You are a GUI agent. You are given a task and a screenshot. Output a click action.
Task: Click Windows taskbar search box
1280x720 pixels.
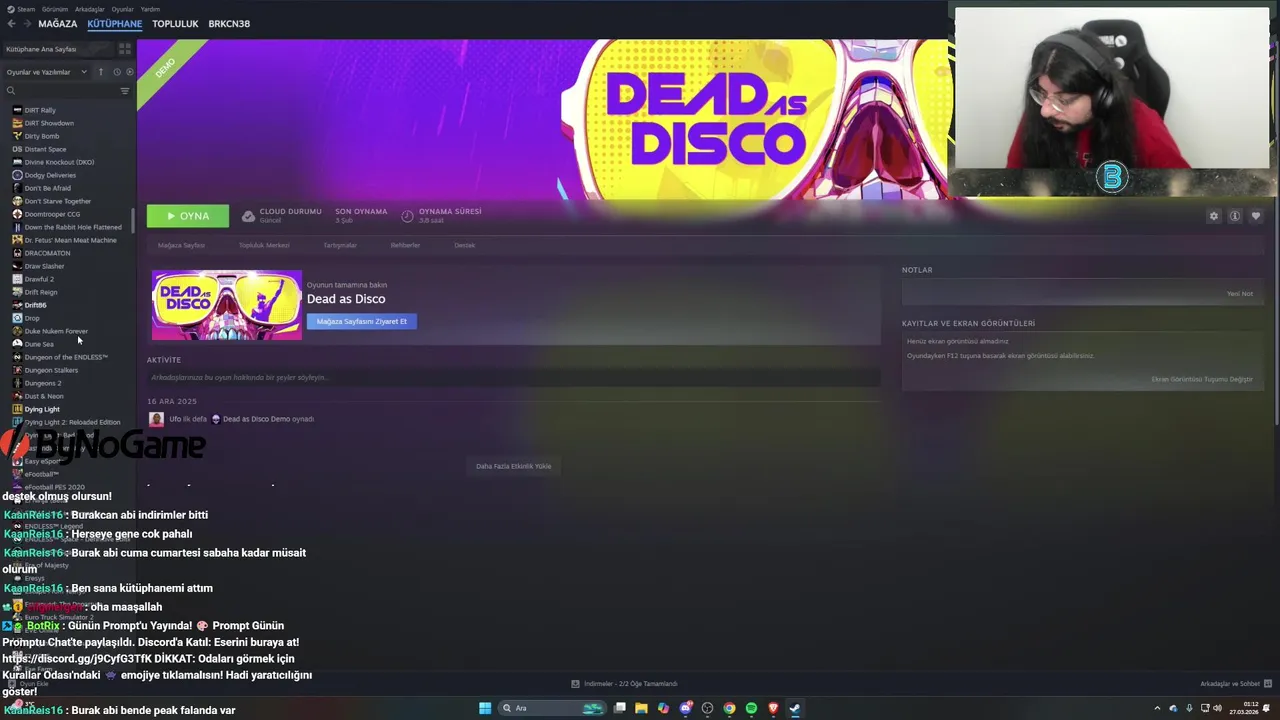coord(551,708)
